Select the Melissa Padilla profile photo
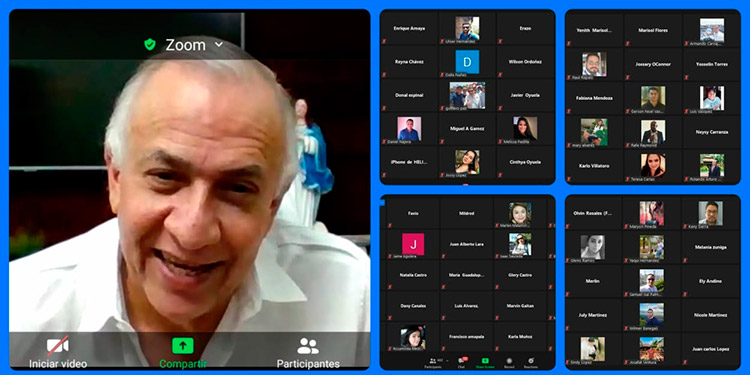The width and height of the screenshot is (750, 375). click(x=525, y=128)
